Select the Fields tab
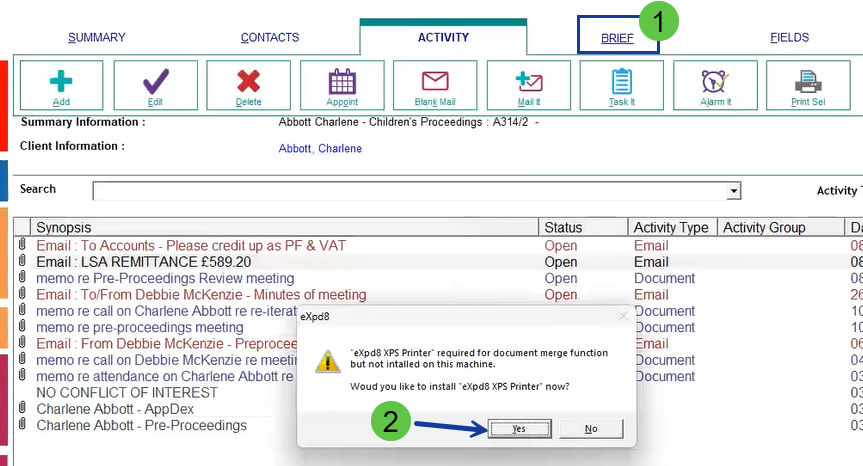This screenshot has width=863, height=466. [789, 38]
